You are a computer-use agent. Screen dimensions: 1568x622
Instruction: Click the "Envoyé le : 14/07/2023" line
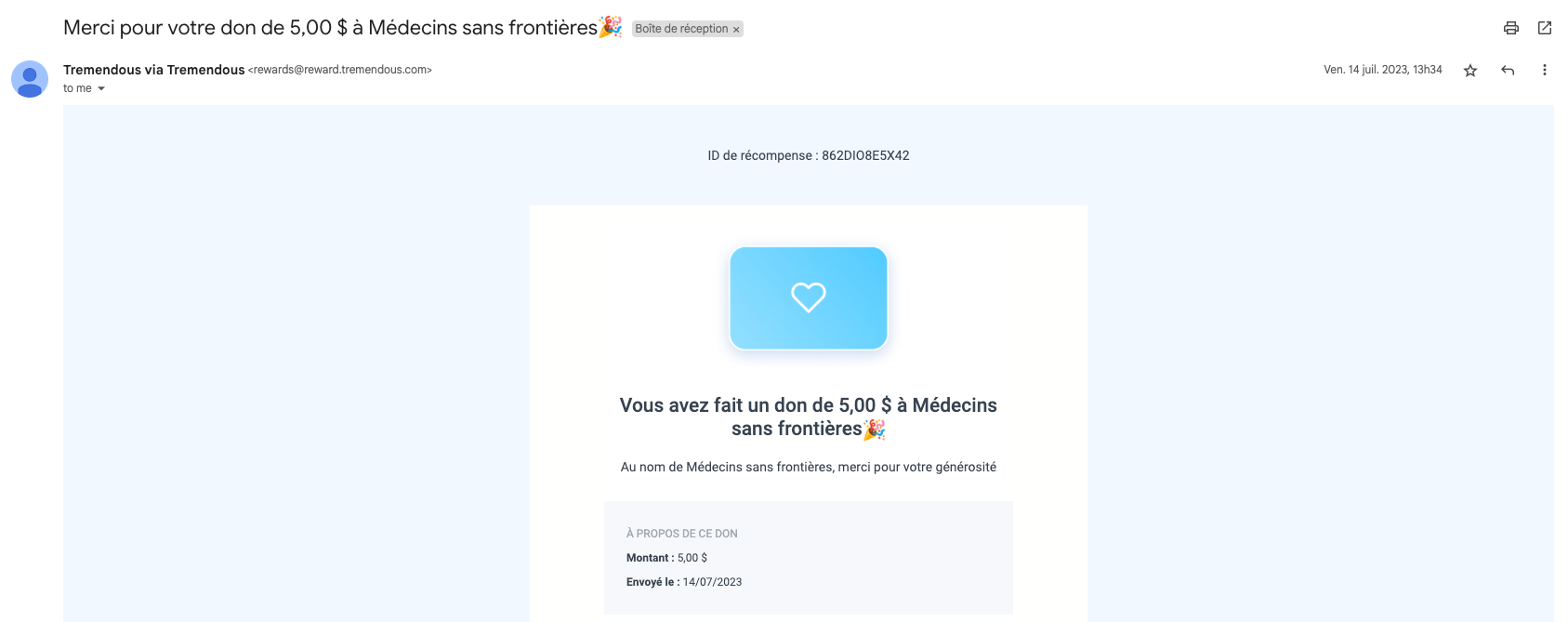(x=684, y=582)
